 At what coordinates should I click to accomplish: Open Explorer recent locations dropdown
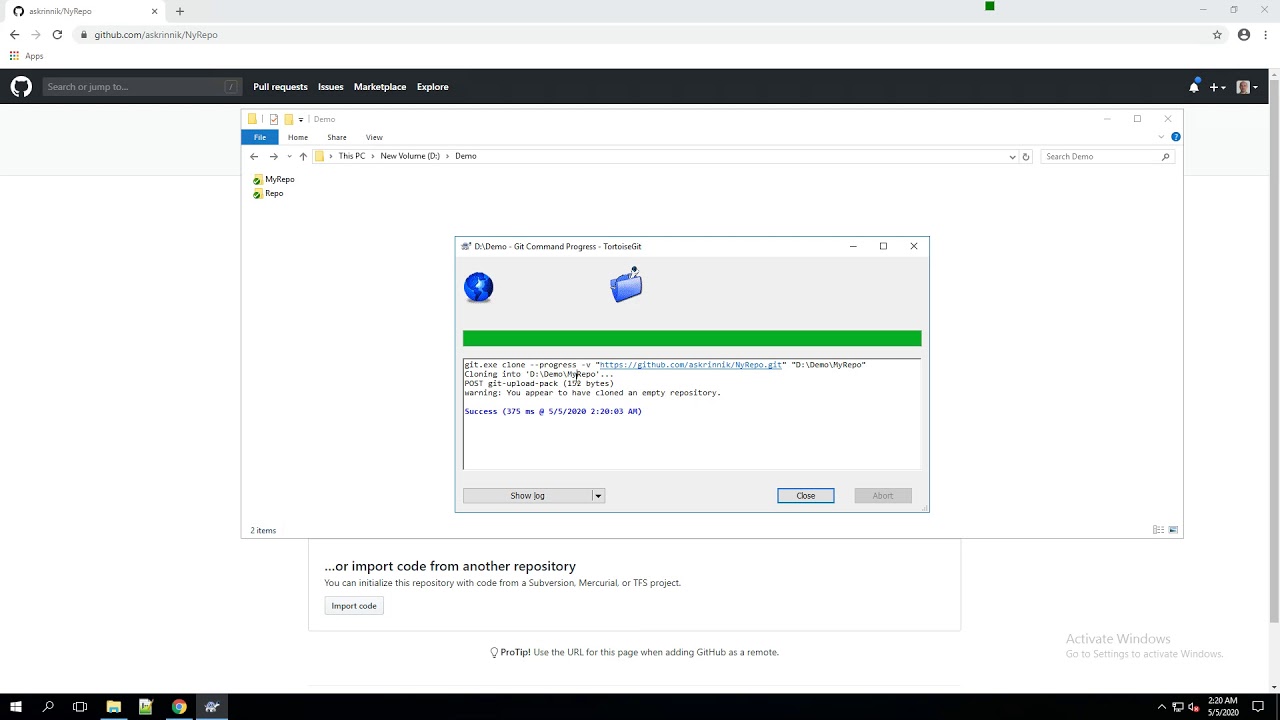click(289, 157)
